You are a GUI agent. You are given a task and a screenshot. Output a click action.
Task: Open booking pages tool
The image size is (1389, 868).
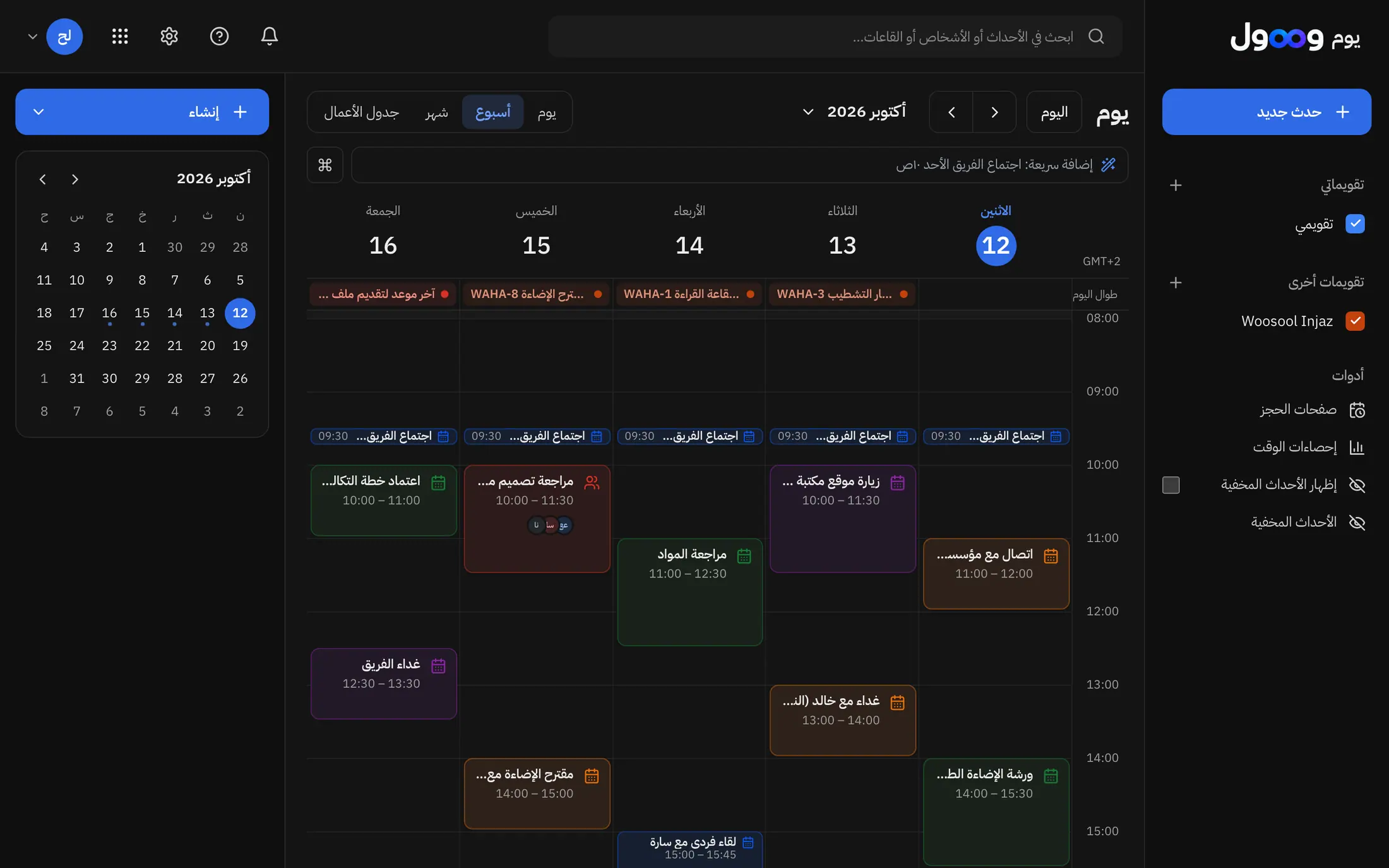(1313, 410)
